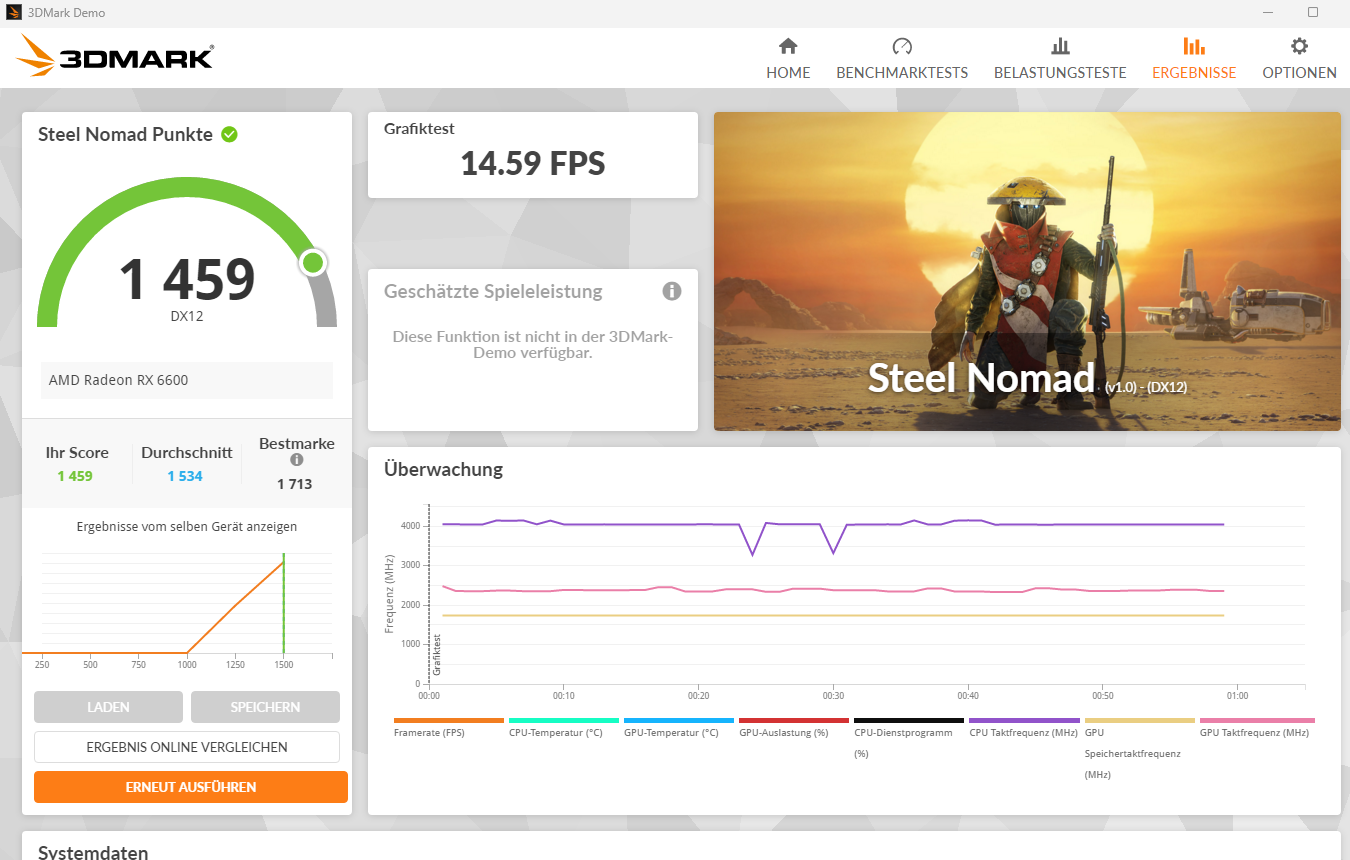1350x860 pixels.
Task: Click the orange results chart icon
Action: coord(1194,46)
